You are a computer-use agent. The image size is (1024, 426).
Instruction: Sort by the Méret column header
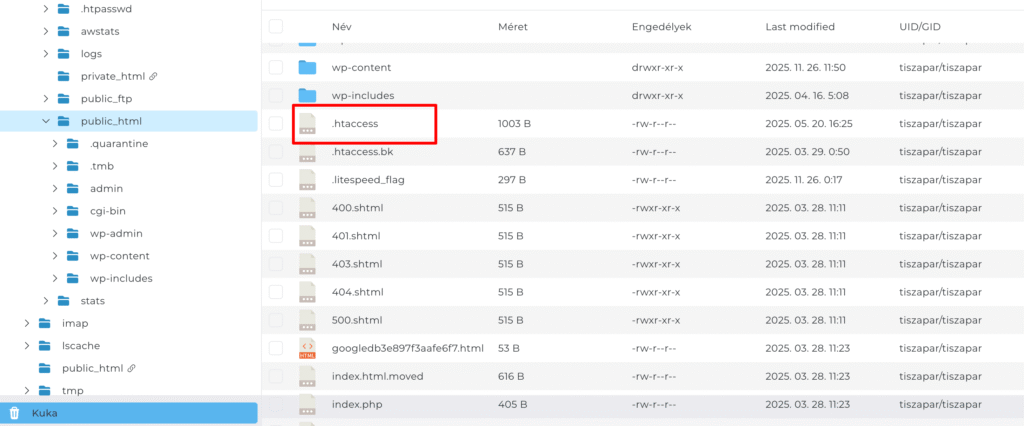[512, 26]
